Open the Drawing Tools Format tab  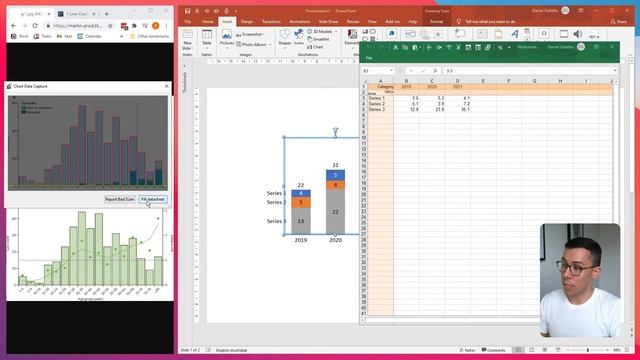[436, 21]
